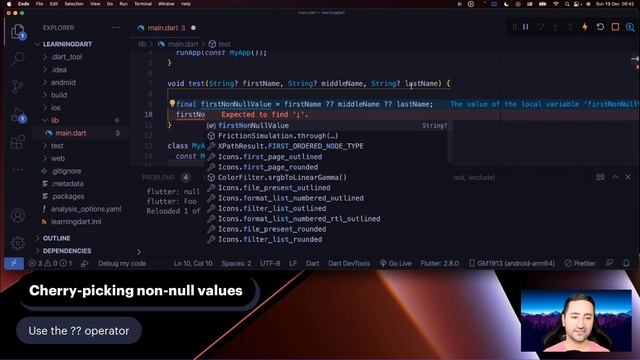Click the lightbulb quick-fix icon
This screenshot has width=640, height=360.
click(x=172, y=104)
